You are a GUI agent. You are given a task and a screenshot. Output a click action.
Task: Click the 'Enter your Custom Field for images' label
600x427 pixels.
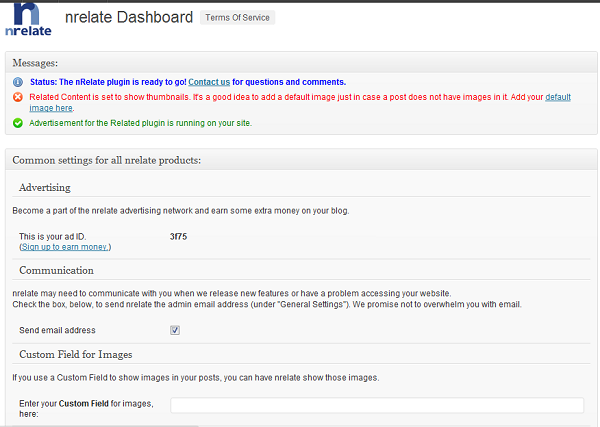(x=86, y=409)
